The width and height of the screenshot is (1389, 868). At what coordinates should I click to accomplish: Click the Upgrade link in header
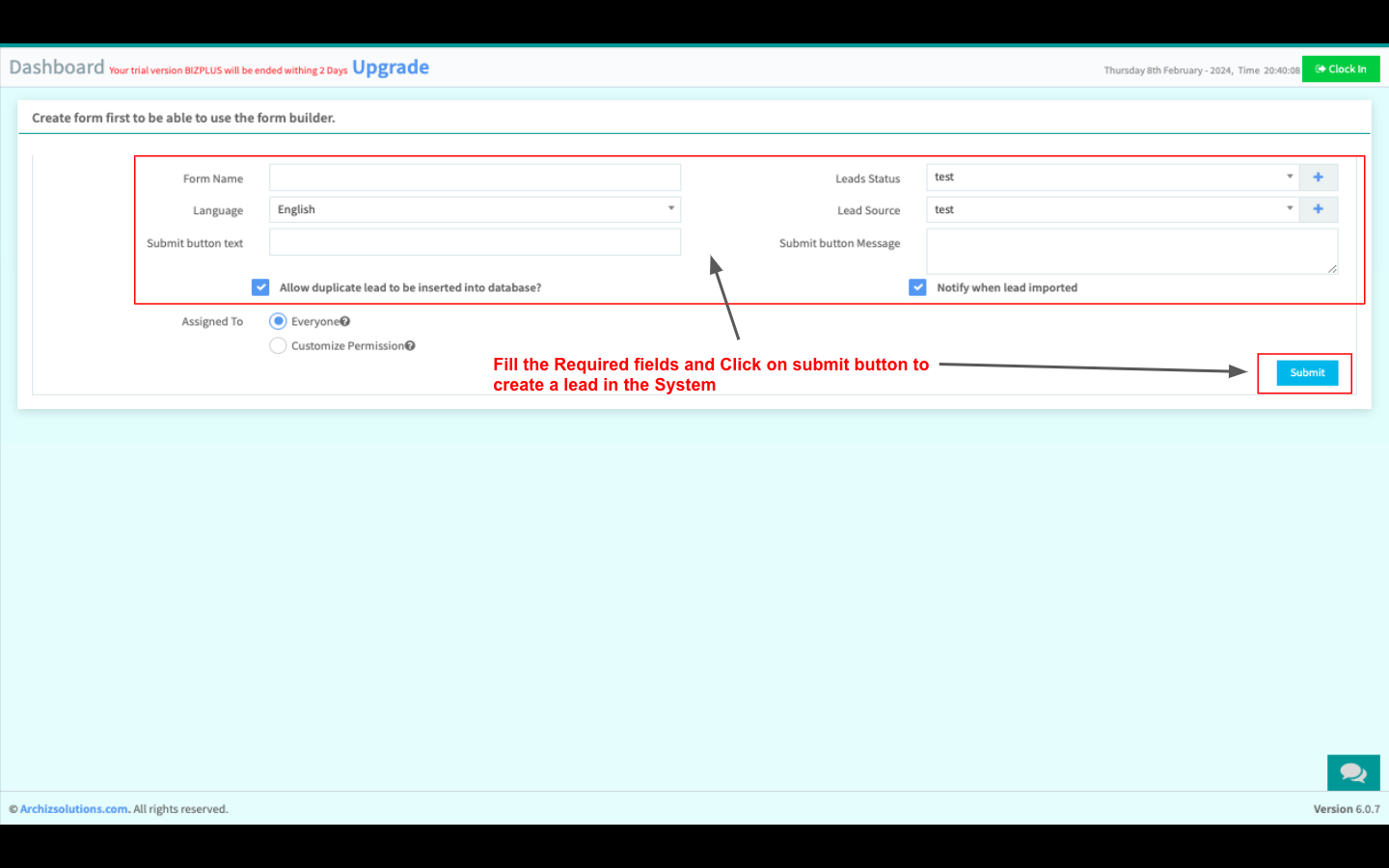390,68
